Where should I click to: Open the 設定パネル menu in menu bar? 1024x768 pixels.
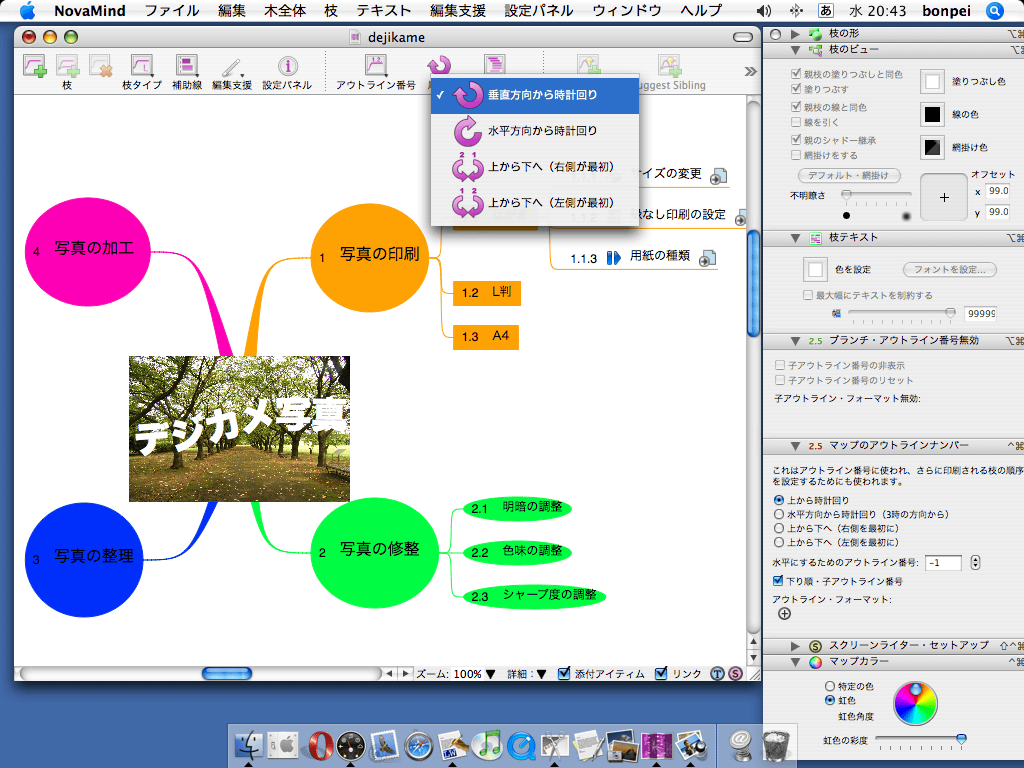click(x=539, y=10)
